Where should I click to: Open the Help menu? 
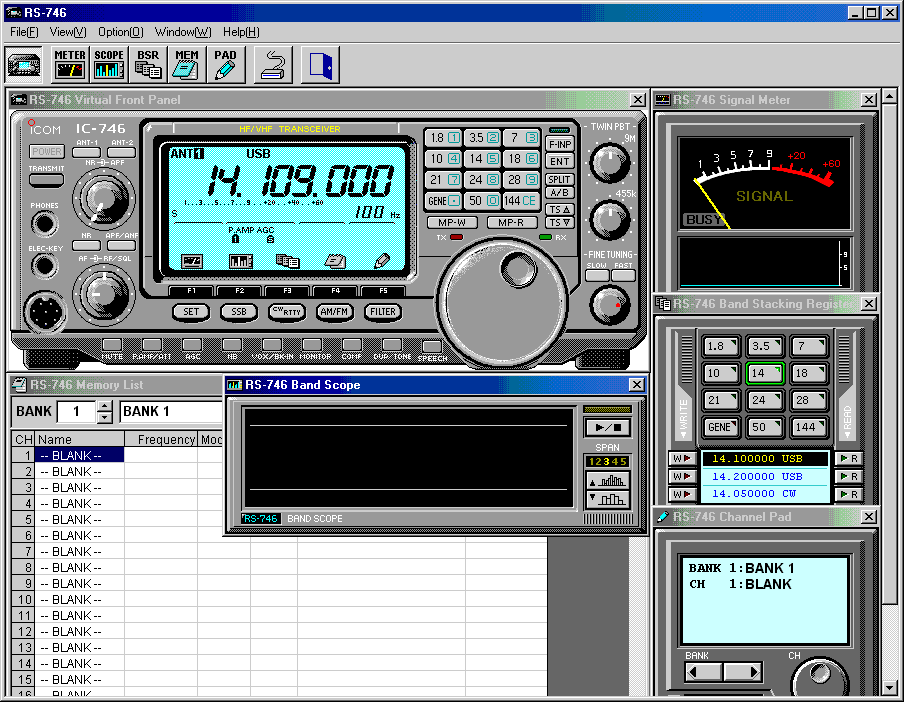[x=241, y=32]
